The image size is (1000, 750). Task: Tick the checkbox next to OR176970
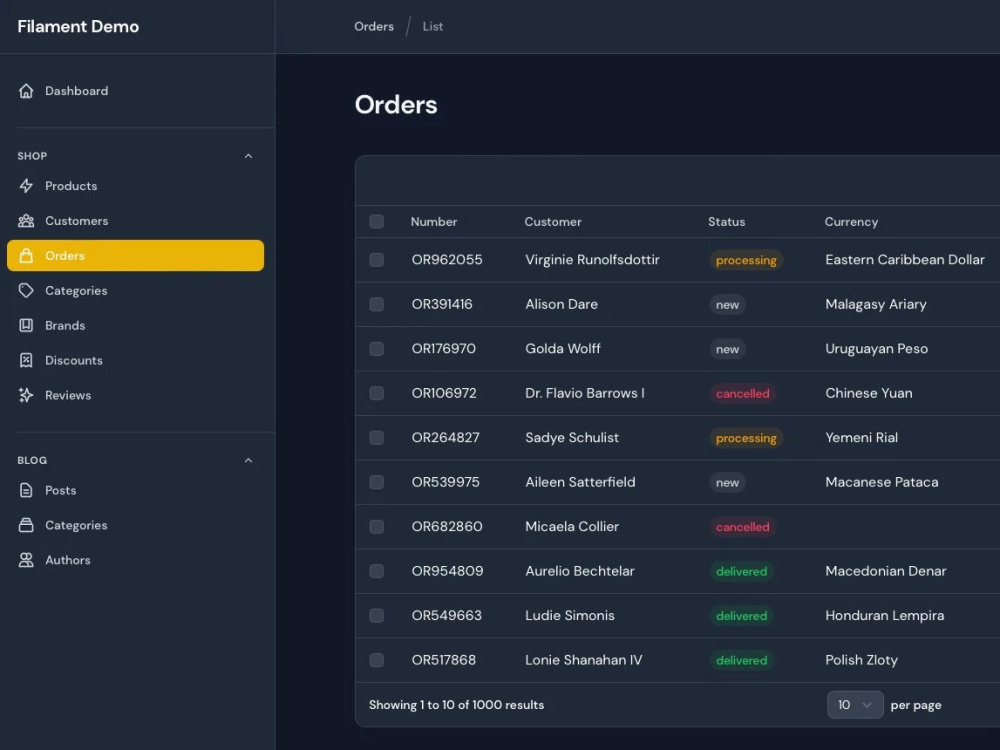tap(376, 349)
